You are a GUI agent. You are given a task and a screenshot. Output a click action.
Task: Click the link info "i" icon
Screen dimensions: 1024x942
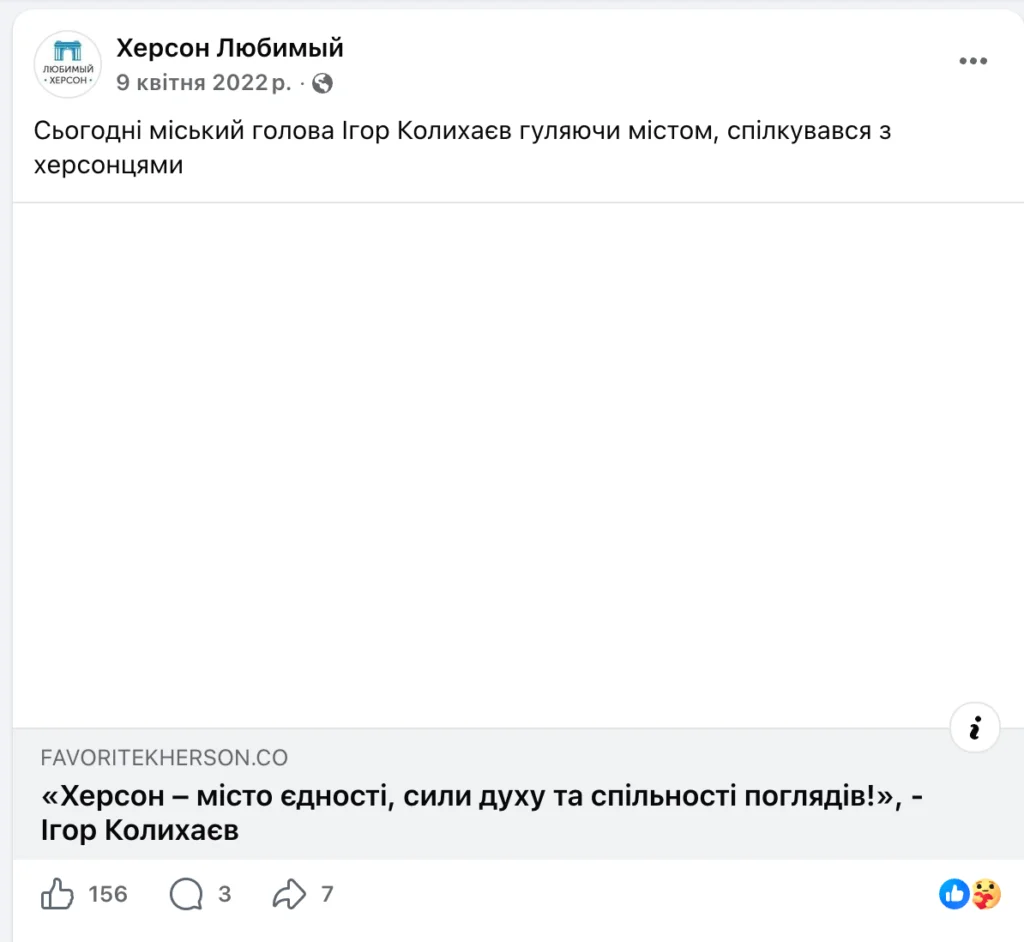coord(974,728)
